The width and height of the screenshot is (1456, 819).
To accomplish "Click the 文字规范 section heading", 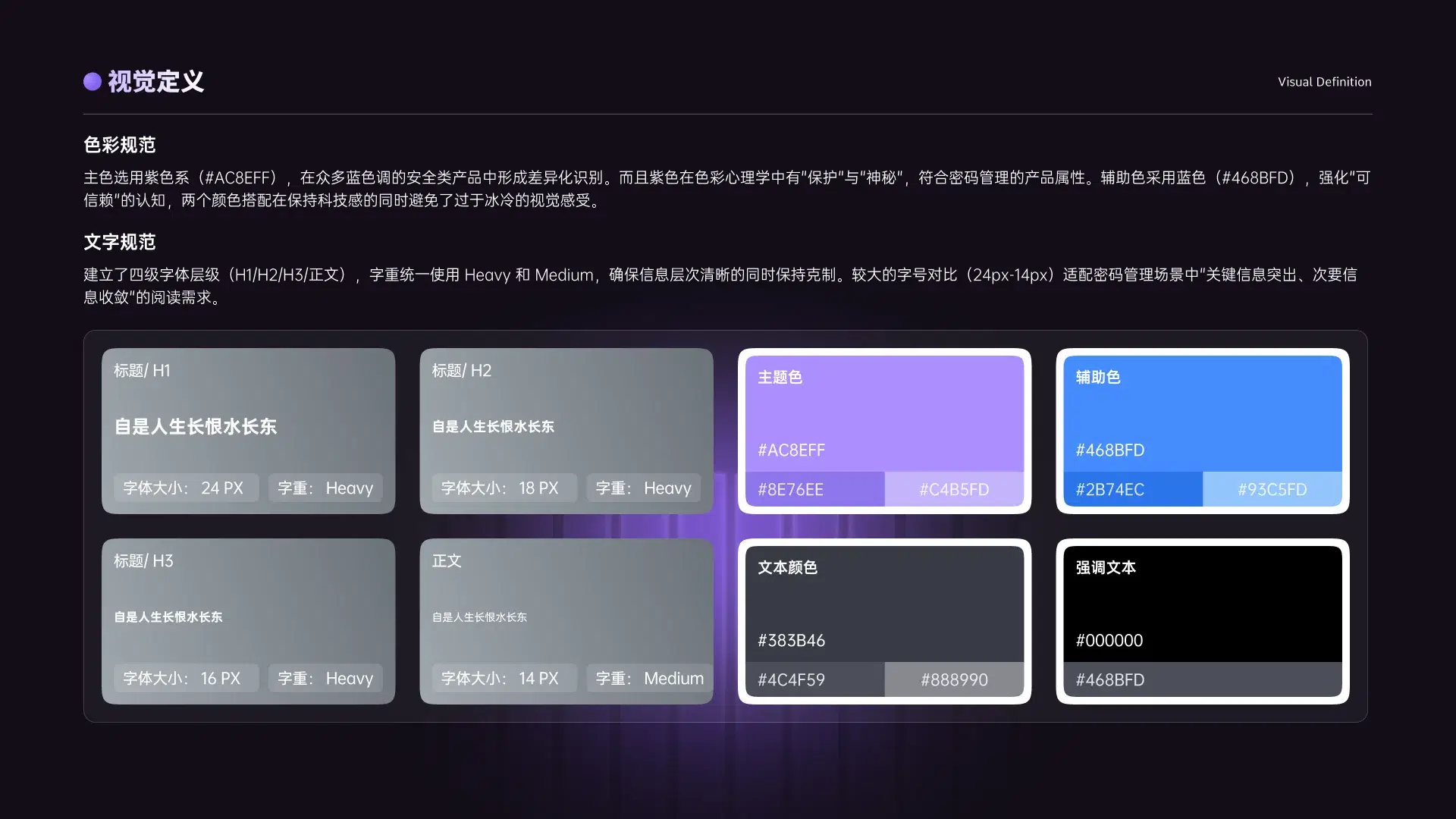I will (x=120, y=243).
